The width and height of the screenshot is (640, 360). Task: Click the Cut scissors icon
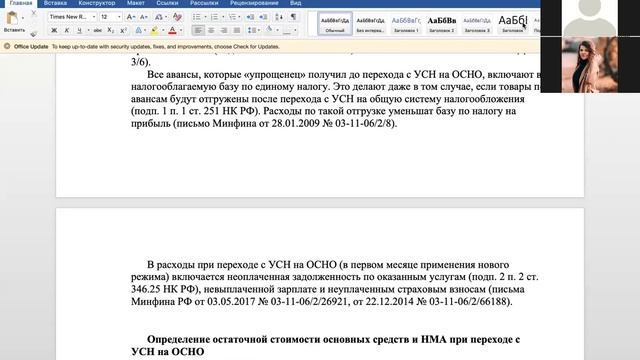[x=34, y=13]
